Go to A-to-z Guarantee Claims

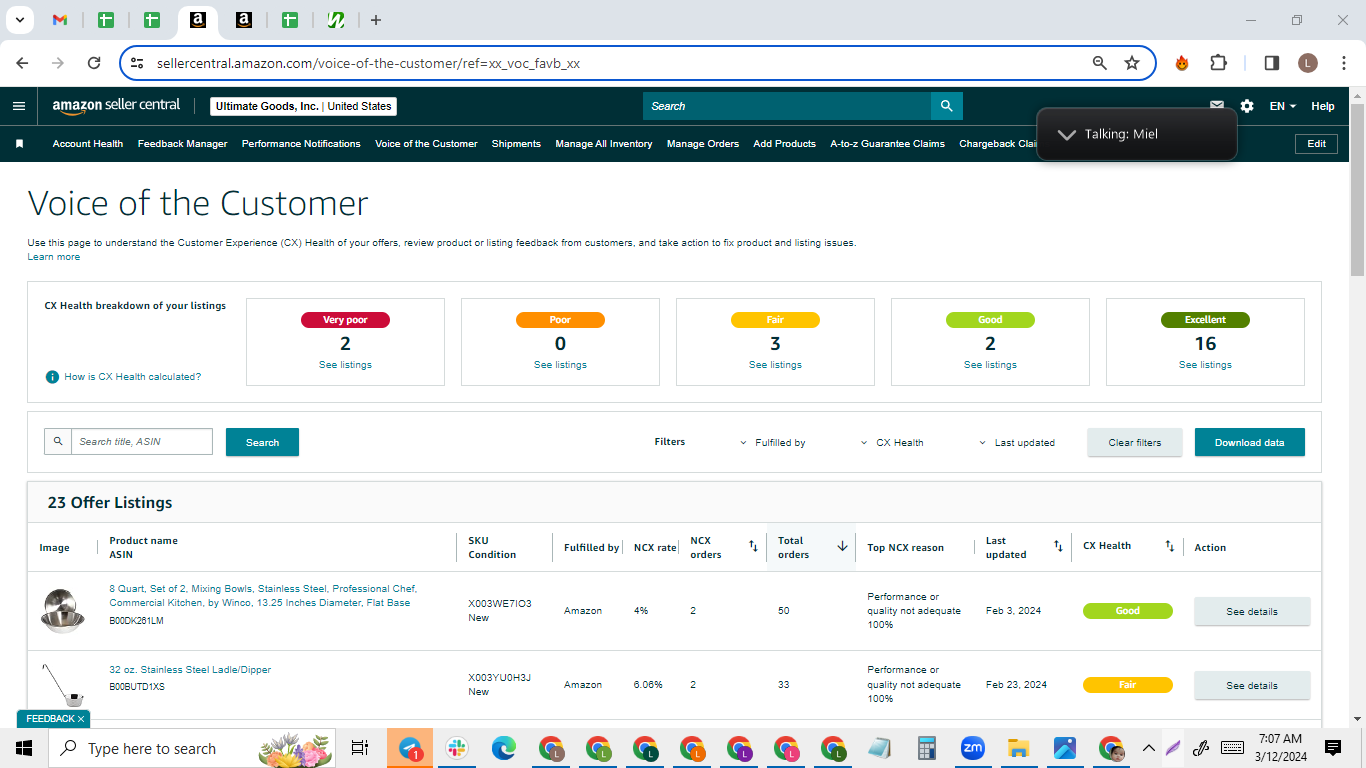[x=887, y=144]
